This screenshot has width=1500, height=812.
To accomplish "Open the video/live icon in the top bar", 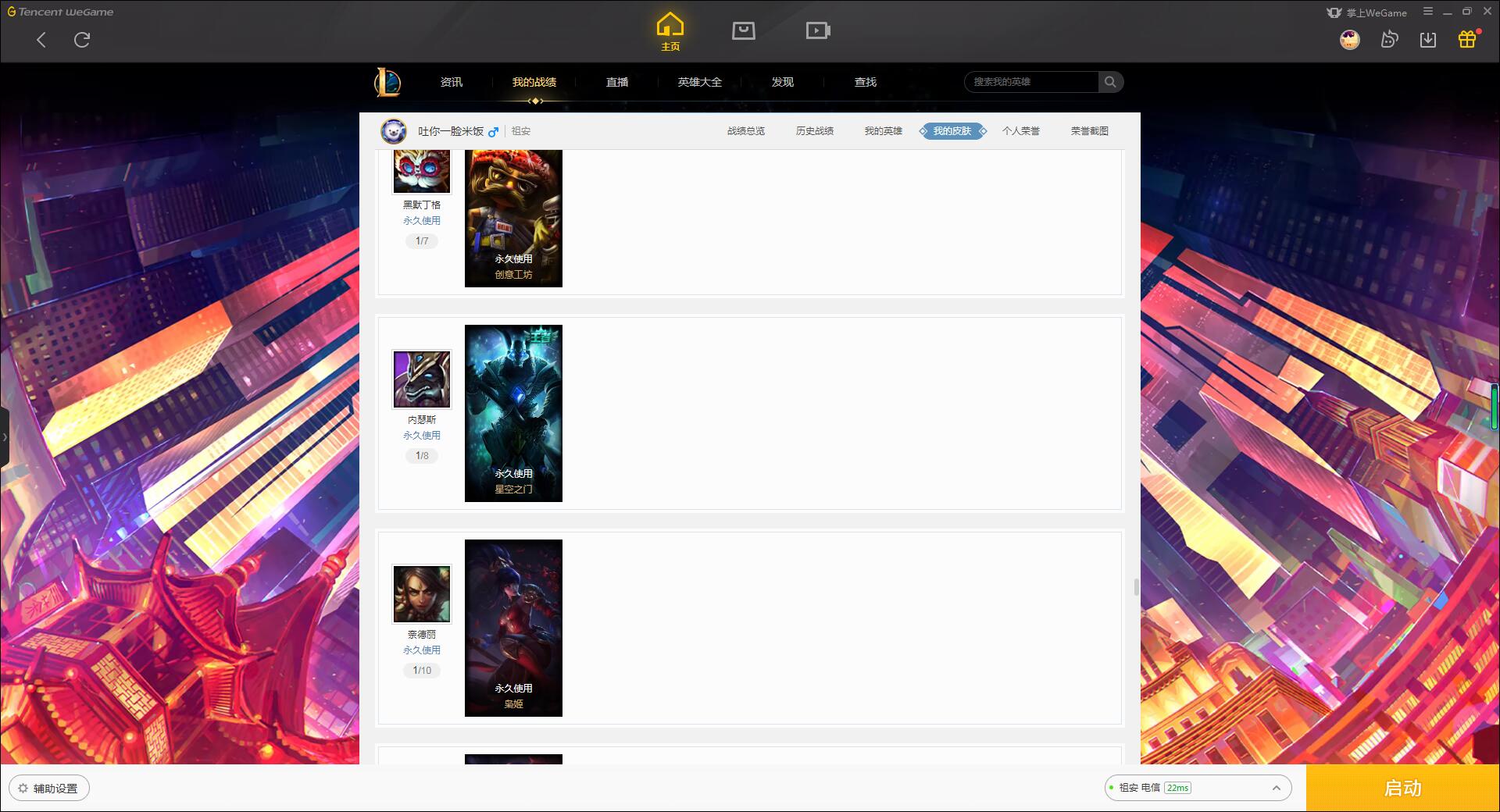I will point(818,30).
